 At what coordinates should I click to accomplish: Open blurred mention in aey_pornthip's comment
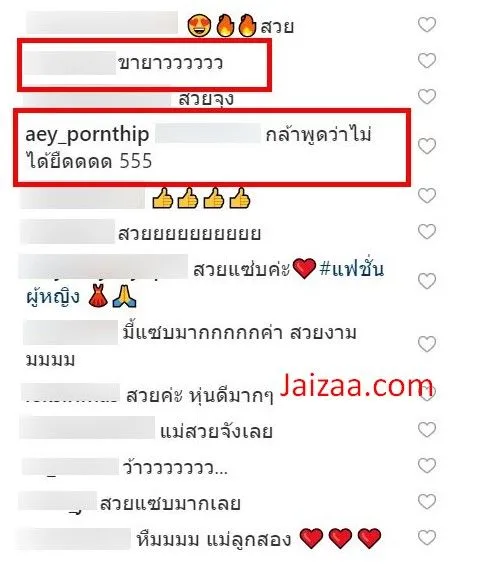tap(208, 133)
